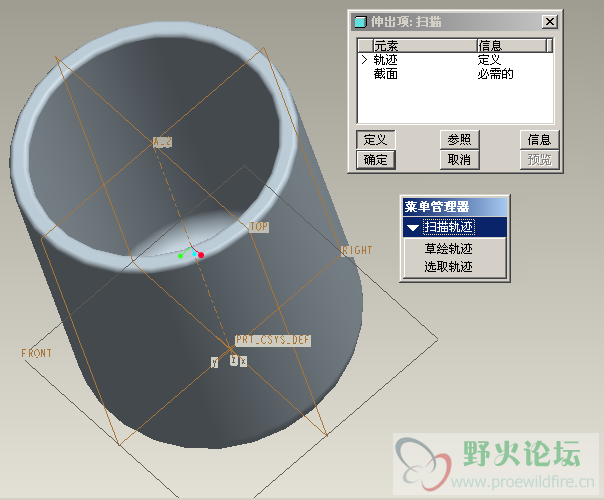The height and width of the screenshot is (500, 604).
Task: Click the 信息 button below the list
Action: click(539, 139)
